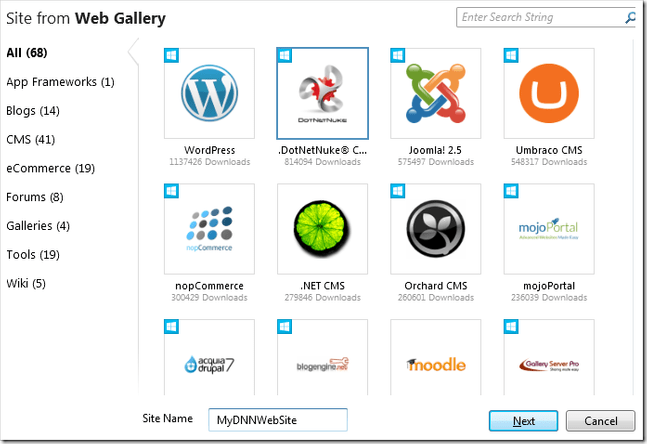Click 260601 Downloads text

pos(436,298)
